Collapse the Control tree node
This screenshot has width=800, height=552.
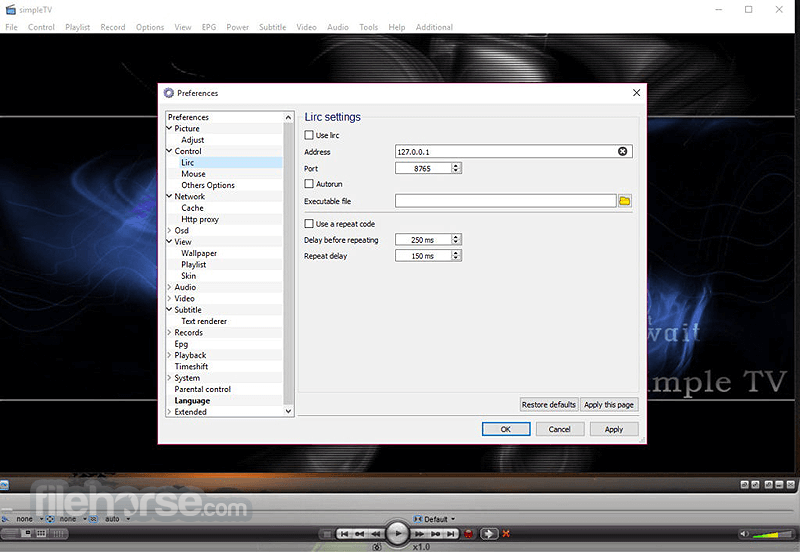click(169, 150)
